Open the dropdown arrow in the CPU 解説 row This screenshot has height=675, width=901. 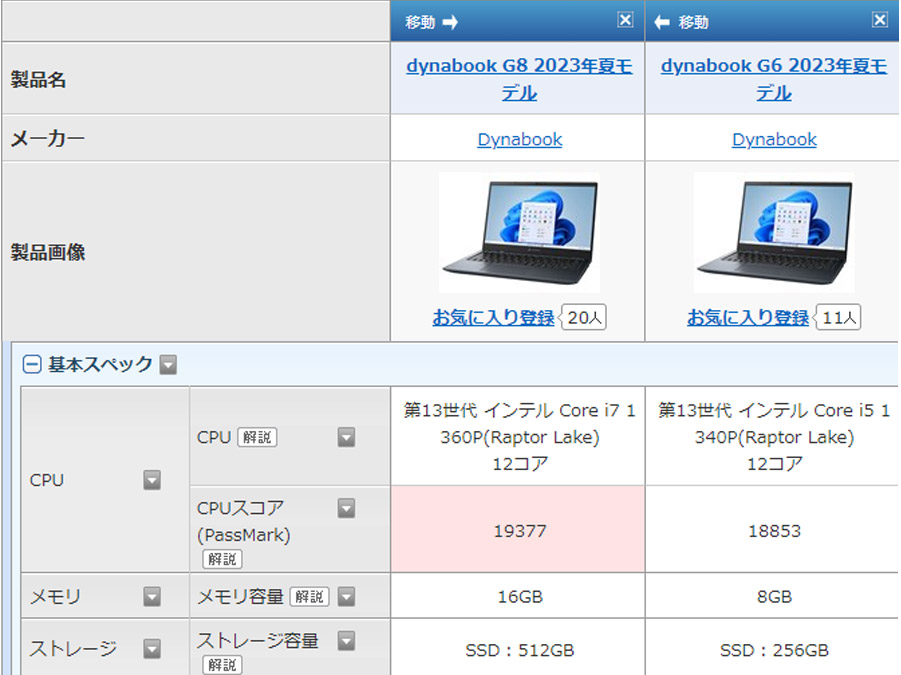[x=346, y=437]
